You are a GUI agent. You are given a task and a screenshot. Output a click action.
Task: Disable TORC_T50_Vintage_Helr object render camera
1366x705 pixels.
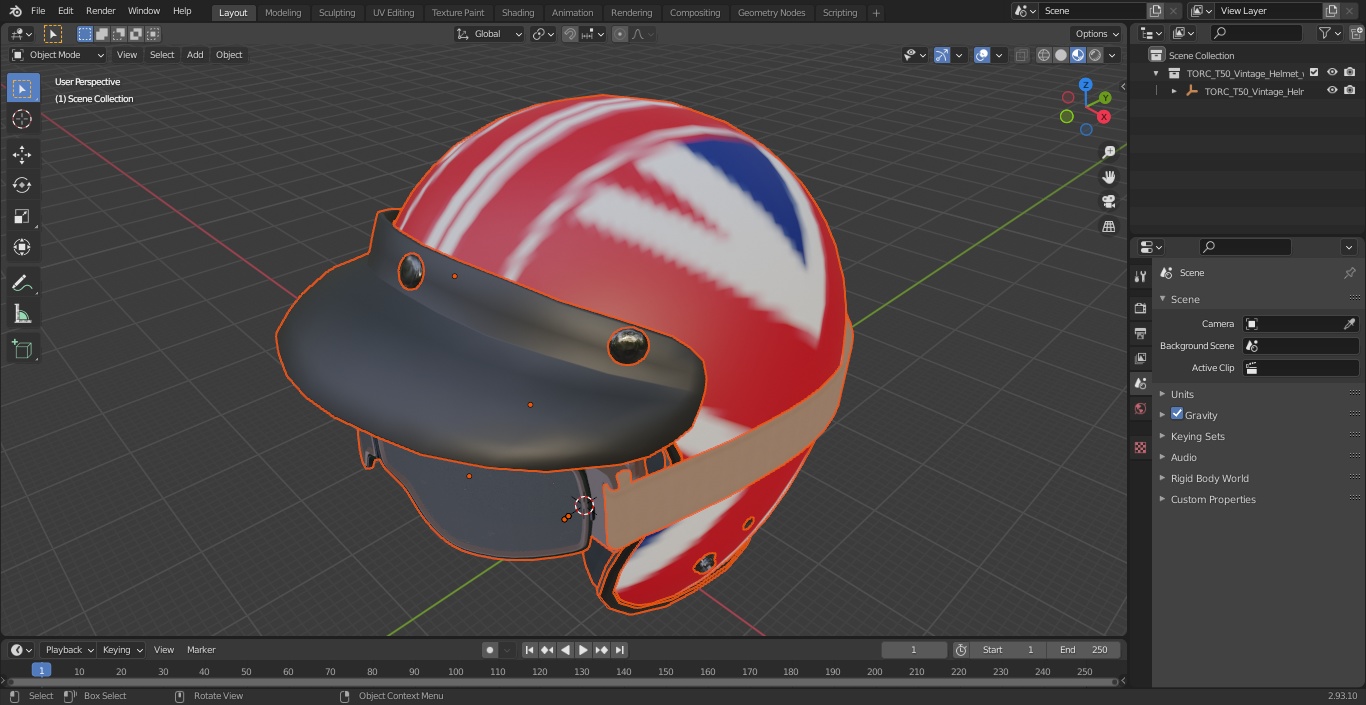(x=1350, y=90)
